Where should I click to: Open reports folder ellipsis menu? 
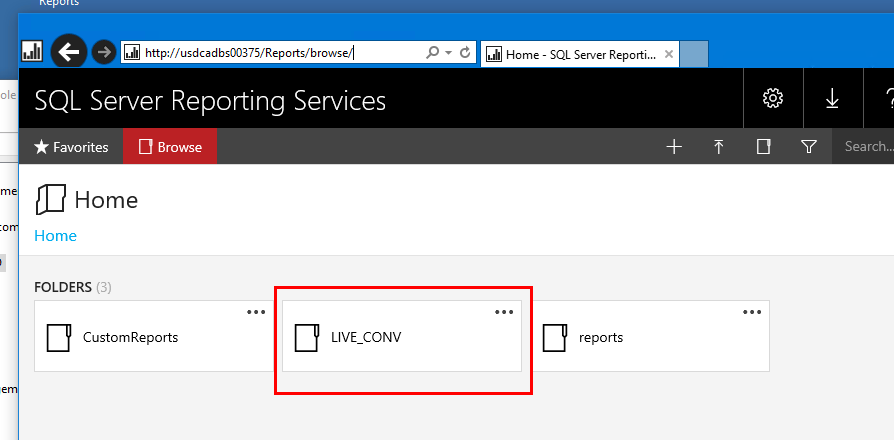tap(752, 312)
